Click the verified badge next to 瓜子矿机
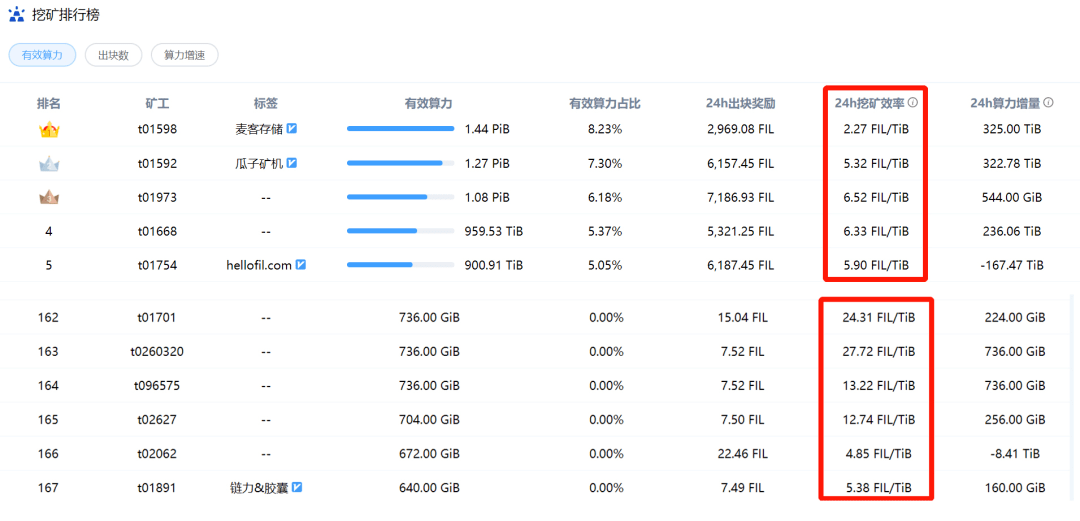The image size is (1080, 521). point(292,163)
